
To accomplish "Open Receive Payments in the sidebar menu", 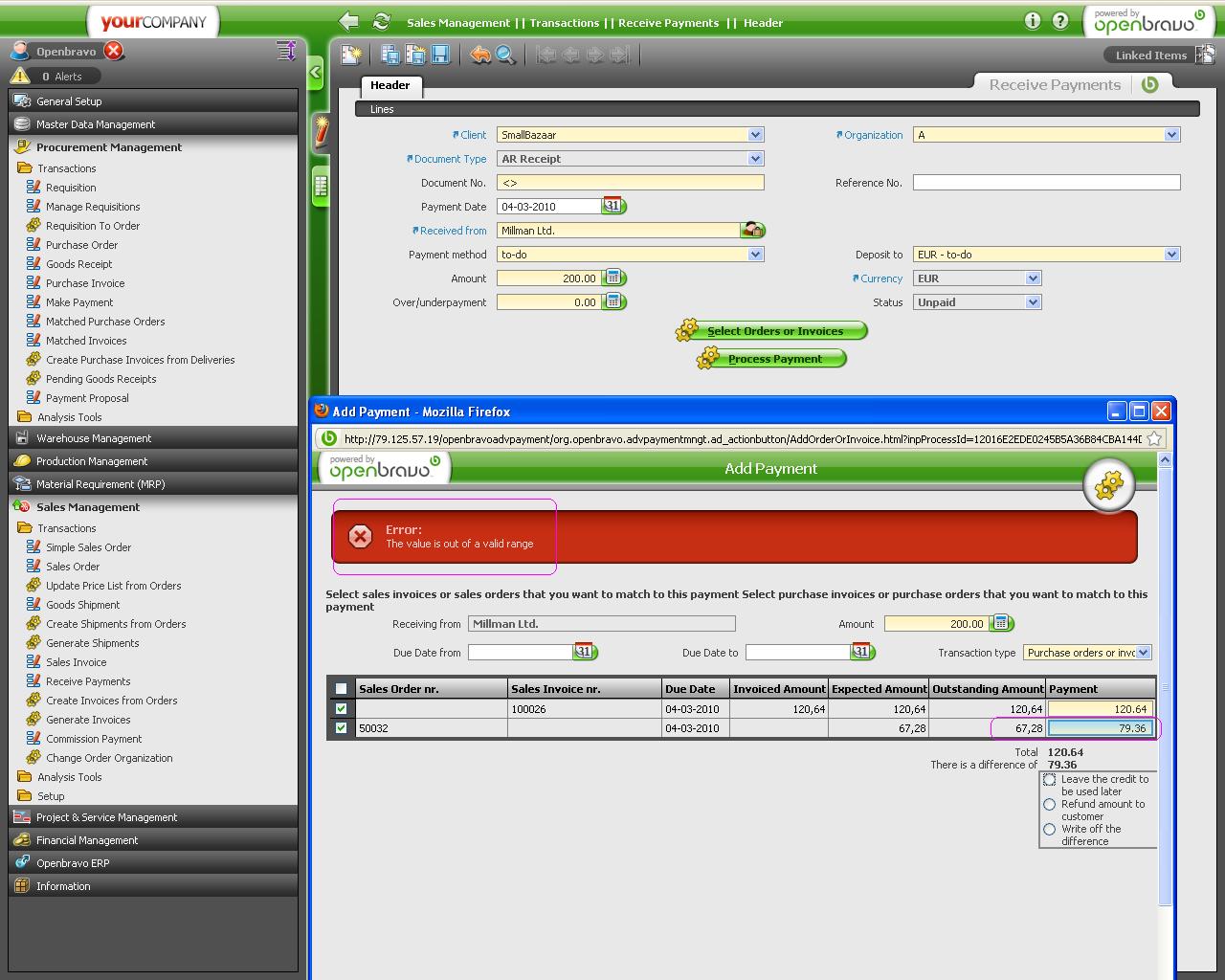I will 88,681.
